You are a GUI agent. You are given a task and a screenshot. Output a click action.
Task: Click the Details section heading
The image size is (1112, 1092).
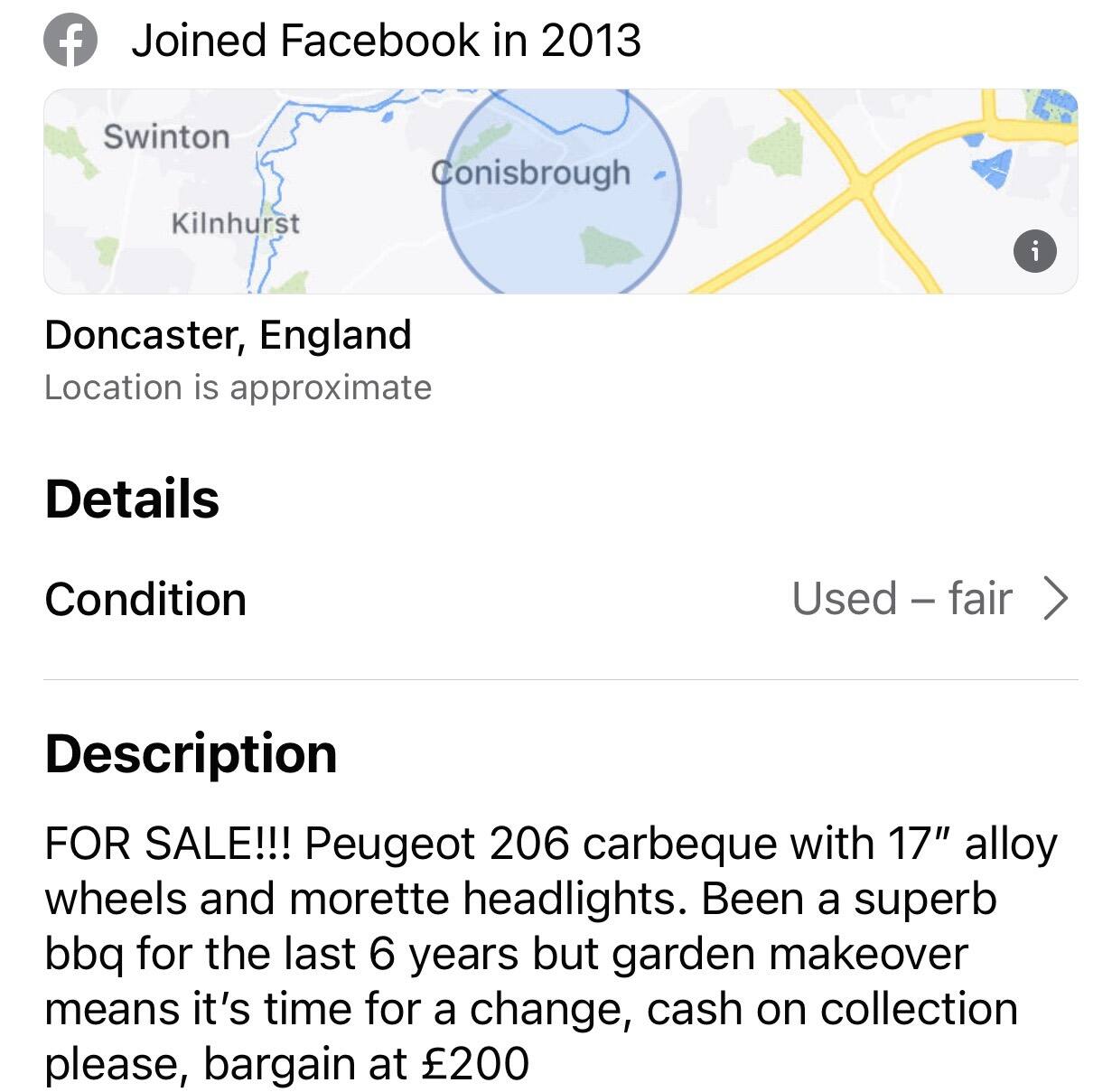tap(132, 499)
